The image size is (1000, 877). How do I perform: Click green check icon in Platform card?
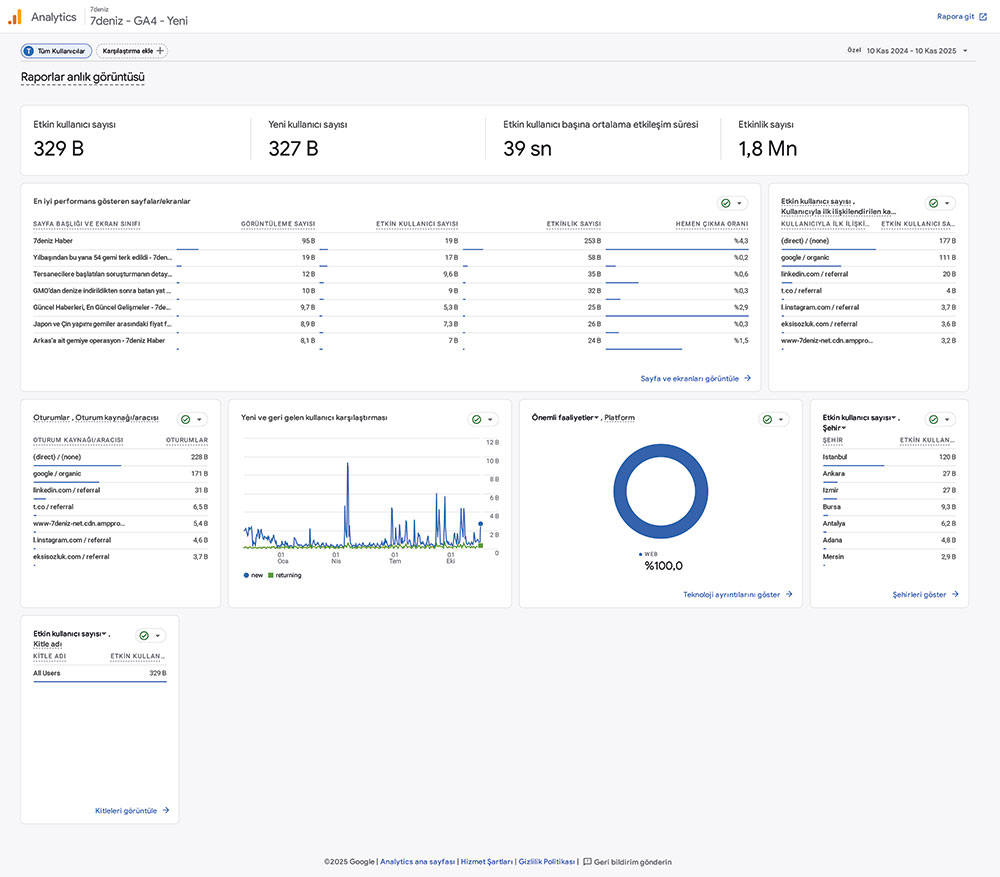point(767,420)
